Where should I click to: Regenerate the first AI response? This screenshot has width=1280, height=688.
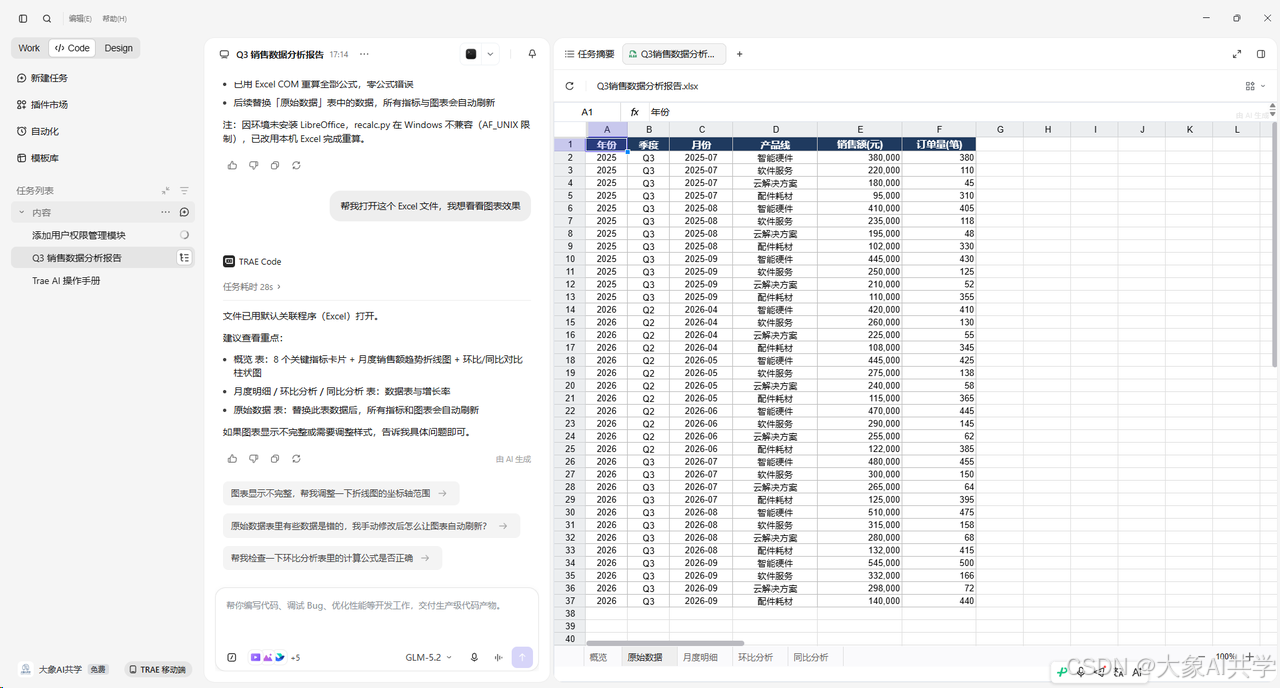296,165
